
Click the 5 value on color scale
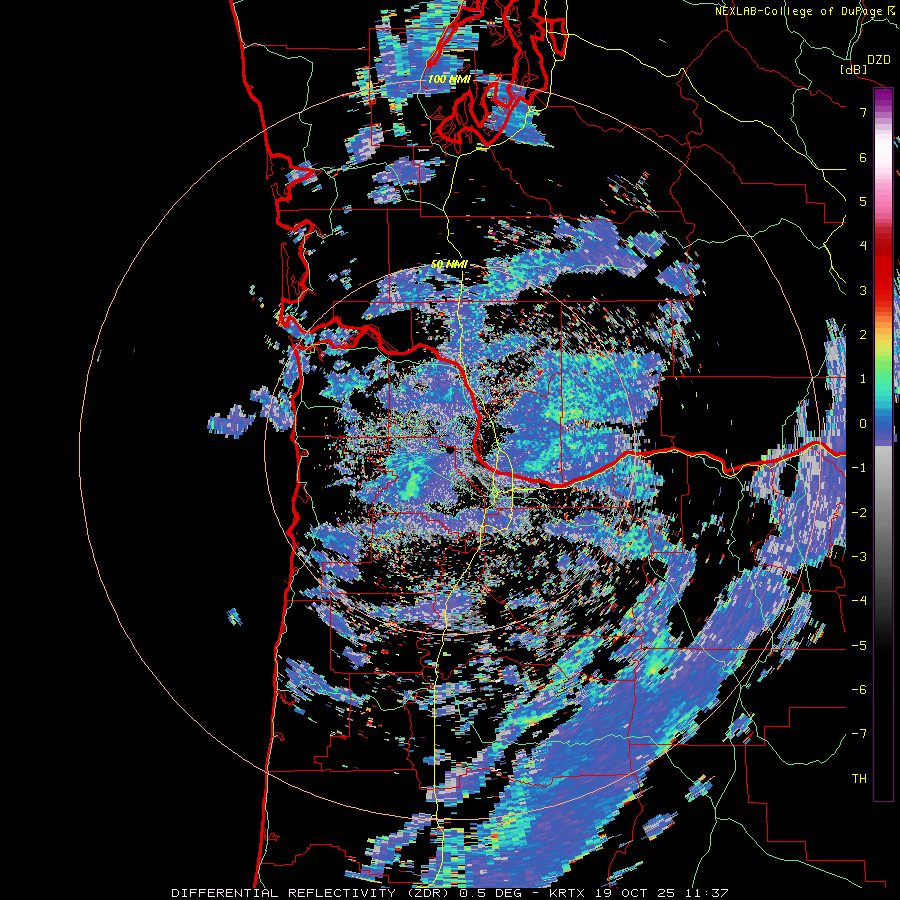863,201
